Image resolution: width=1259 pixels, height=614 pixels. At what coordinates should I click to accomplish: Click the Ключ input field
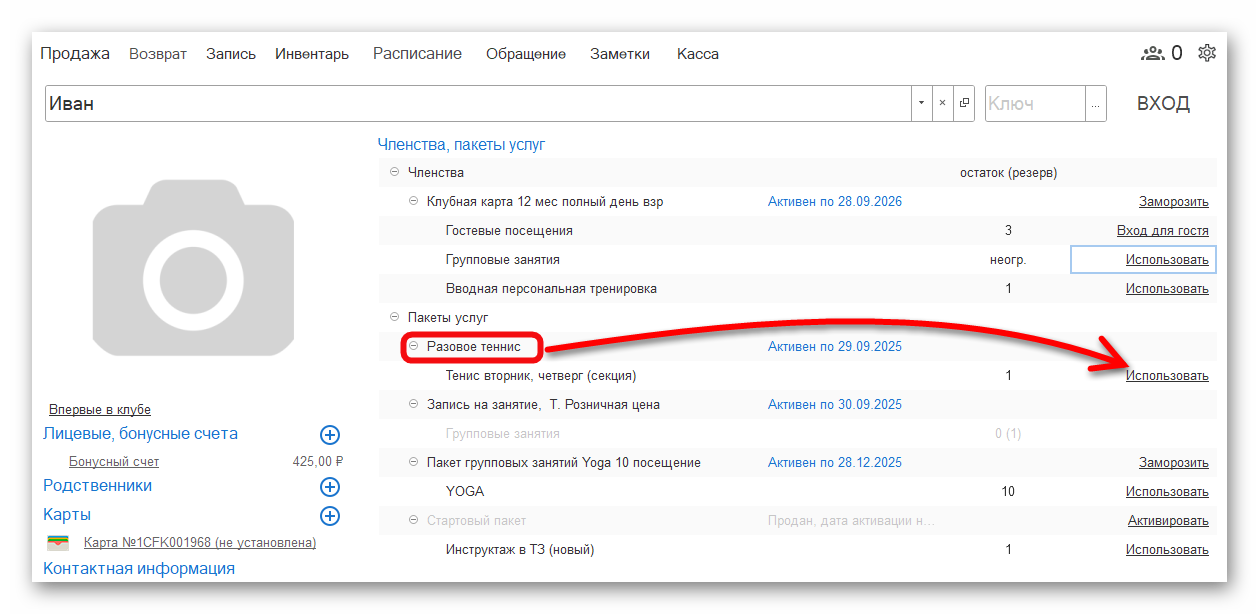pos(1034,103)
